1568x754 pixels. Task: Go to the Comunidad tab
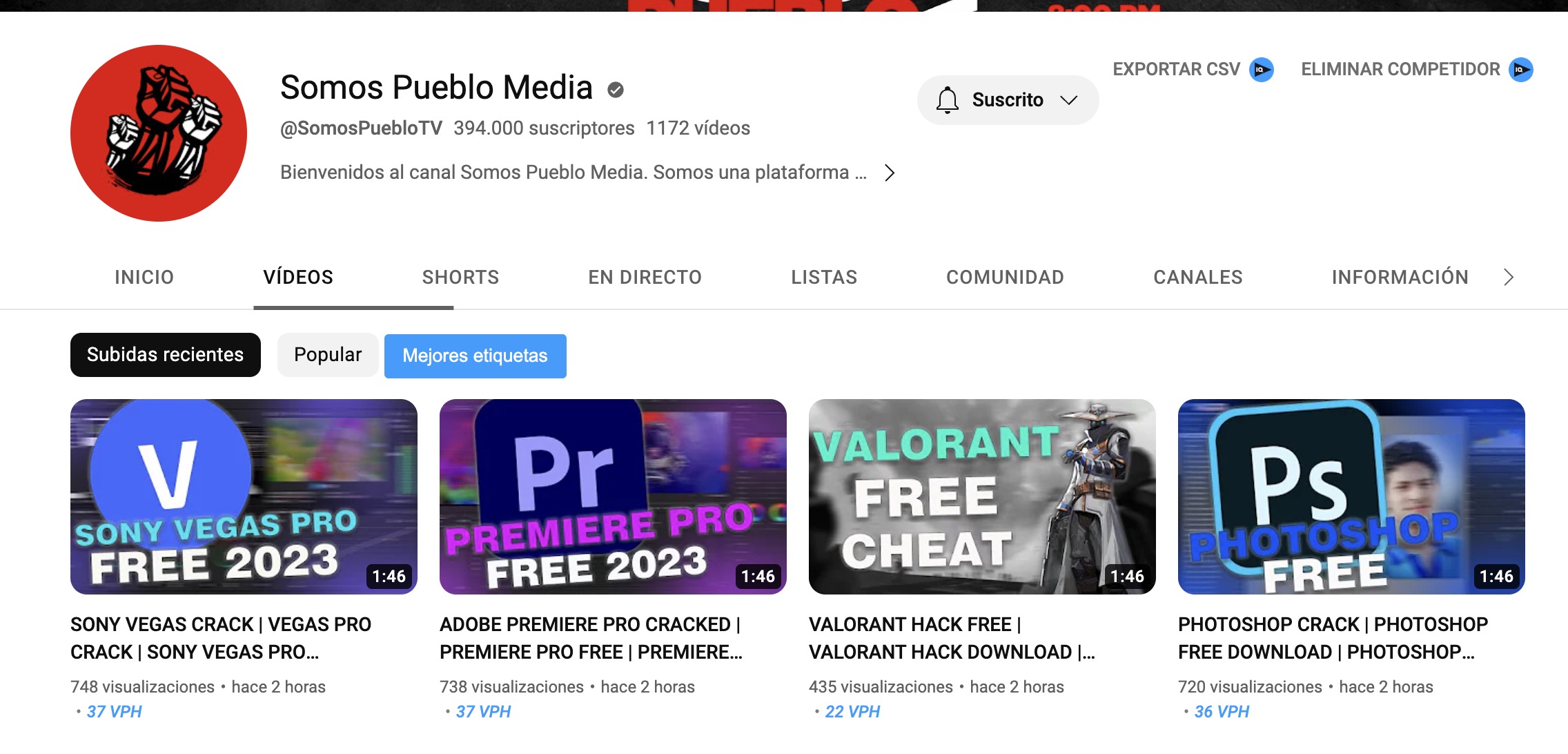point(1005,278)
